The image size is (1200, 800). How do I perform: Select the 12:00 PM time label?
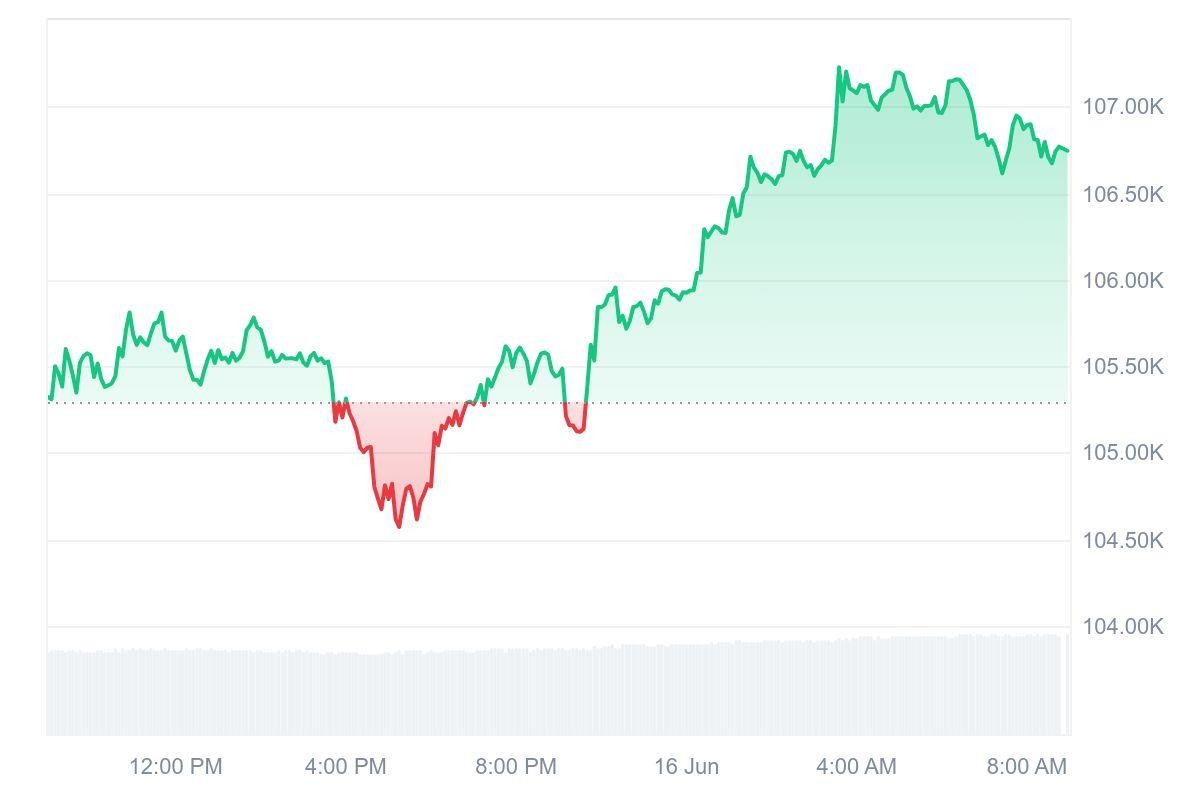(x=176, y=767)
